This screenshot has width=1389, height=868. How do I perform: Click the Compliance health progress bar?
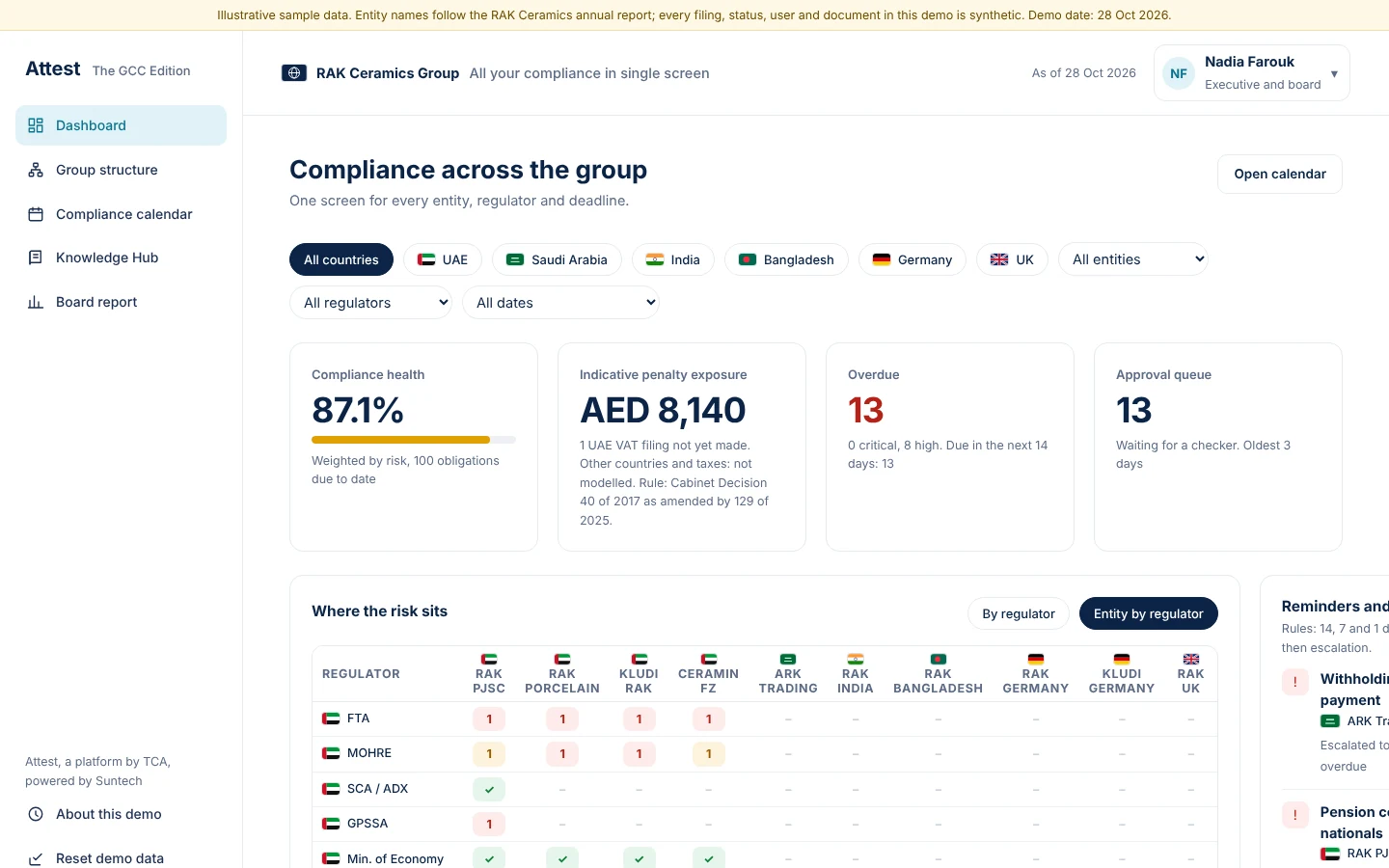click(x=414, y=440)
